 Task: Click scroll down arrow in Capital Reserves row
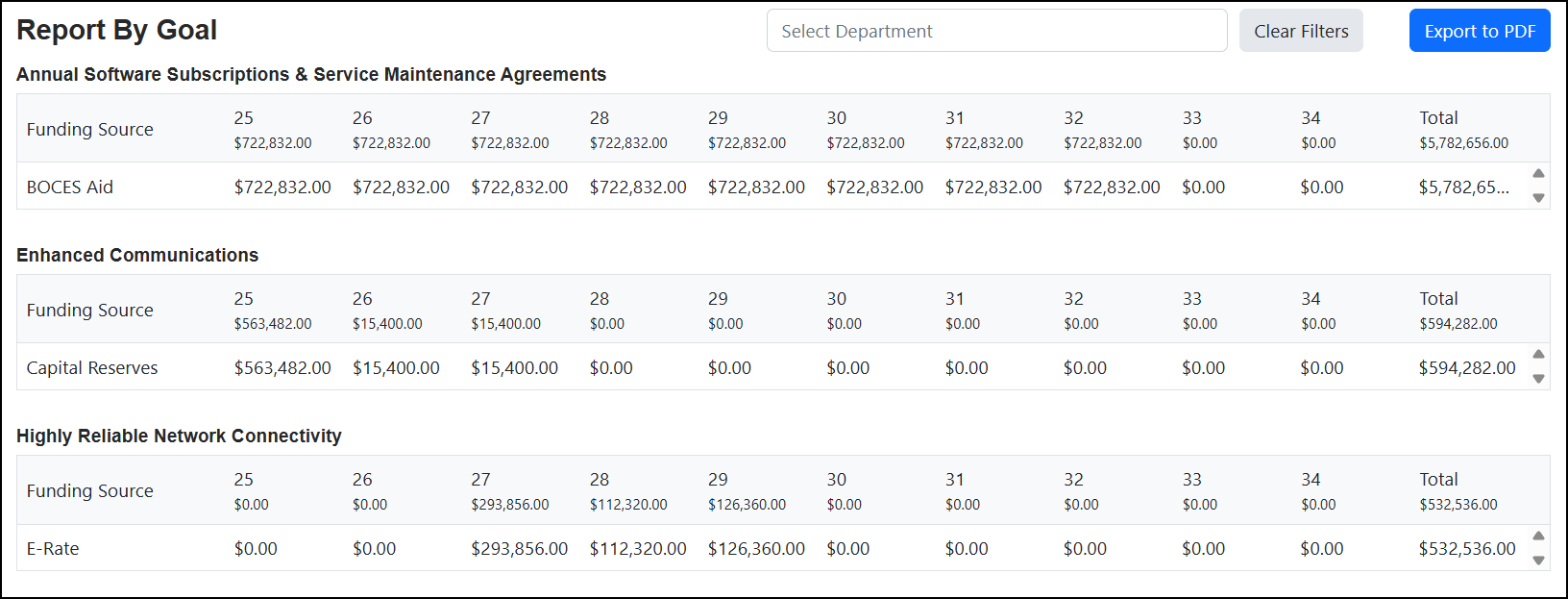click(x=1538, y=379)
